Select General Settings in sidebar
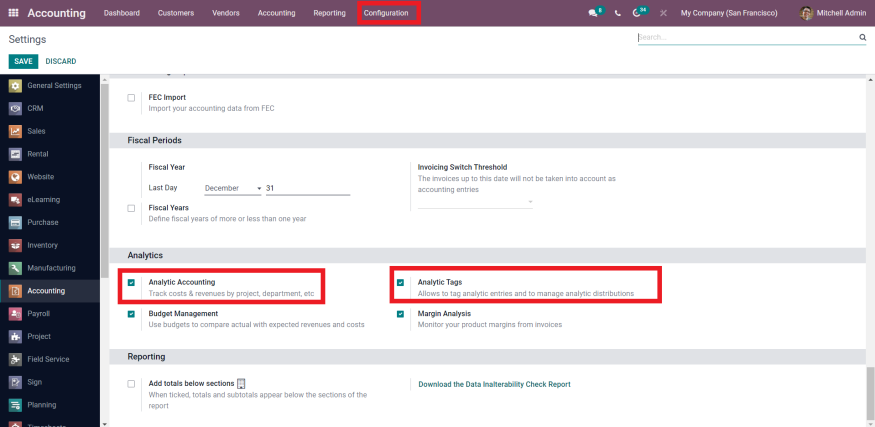This screenshot has height=427, width=875. 54,86
